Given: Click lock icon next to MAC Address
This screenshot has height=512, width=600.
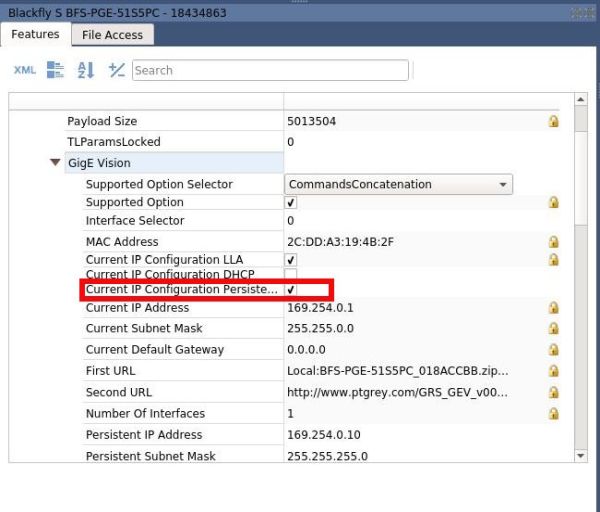Looking at the screenshot, I should point(553,241).
